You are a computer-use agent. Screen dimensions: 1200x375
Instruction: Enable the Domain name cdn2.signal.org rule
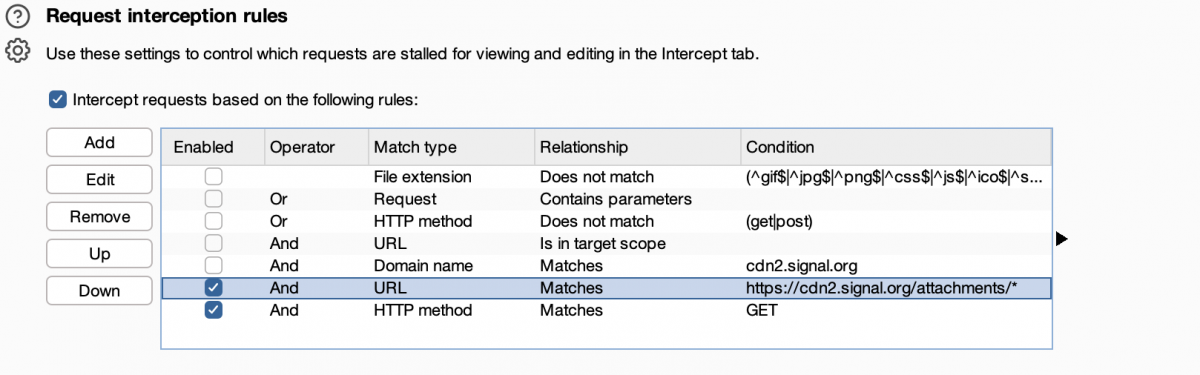213,266
